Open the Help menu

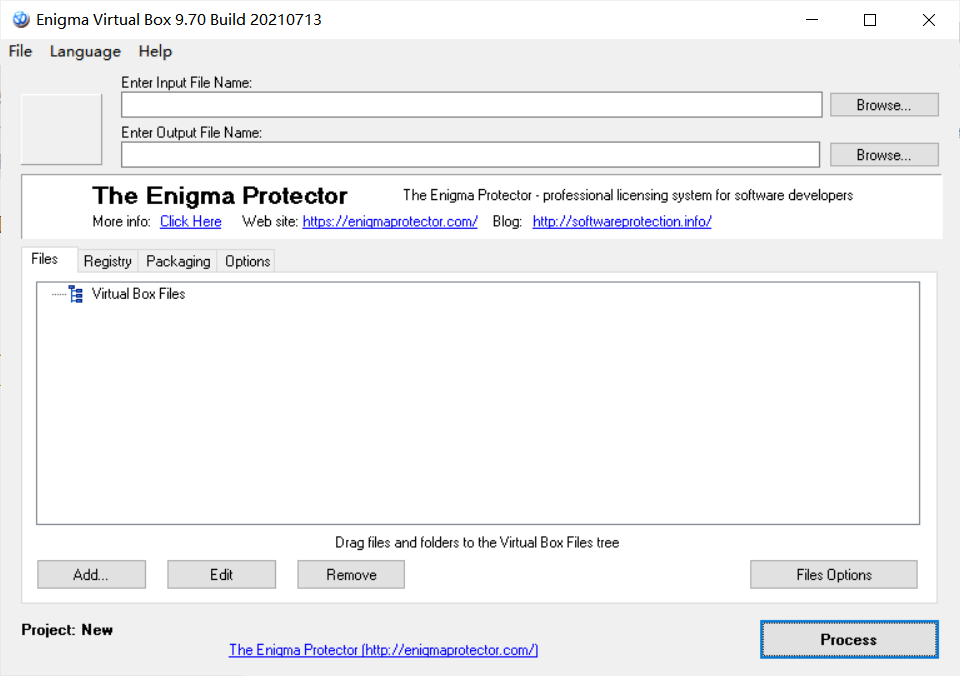point(155,51)
